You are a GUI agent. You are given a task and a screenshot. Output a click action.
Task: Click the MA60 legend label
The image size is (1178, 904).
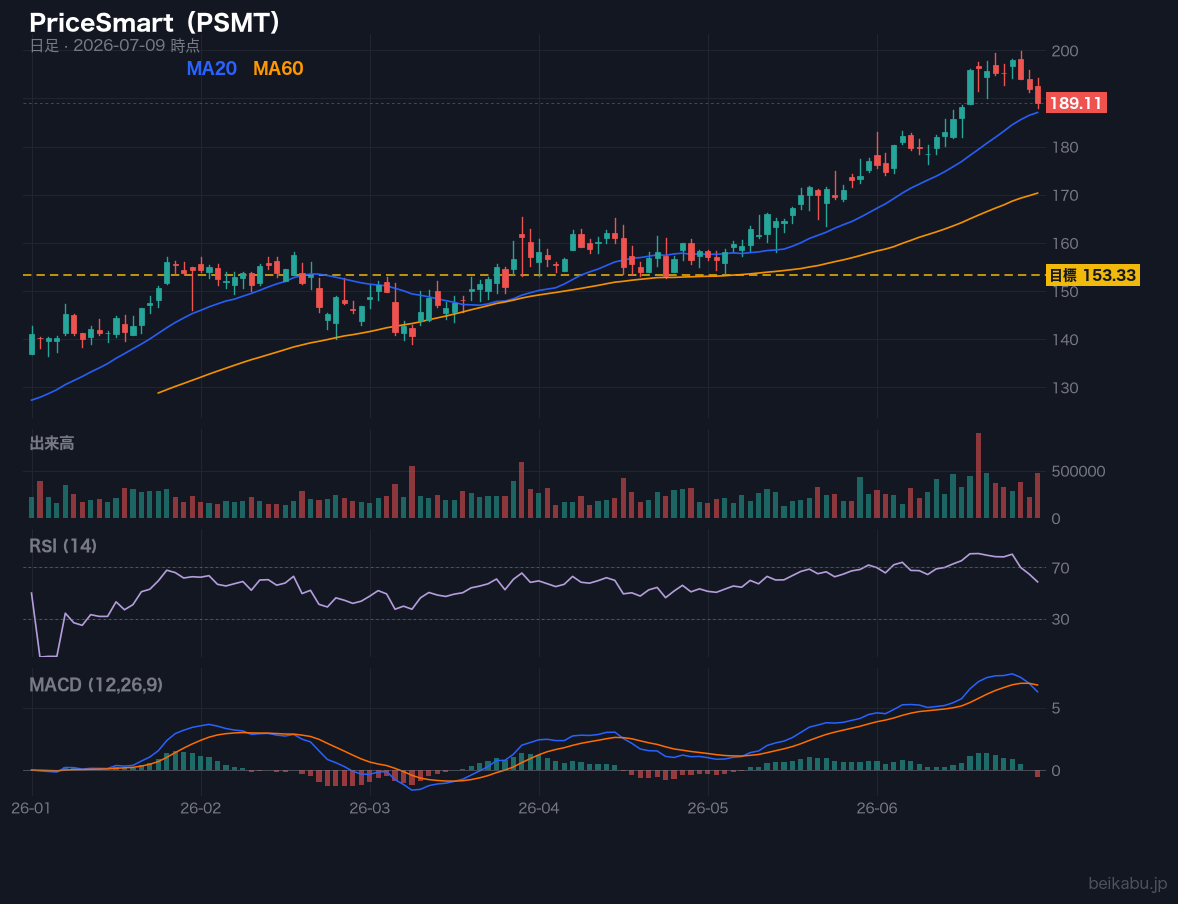278,68
